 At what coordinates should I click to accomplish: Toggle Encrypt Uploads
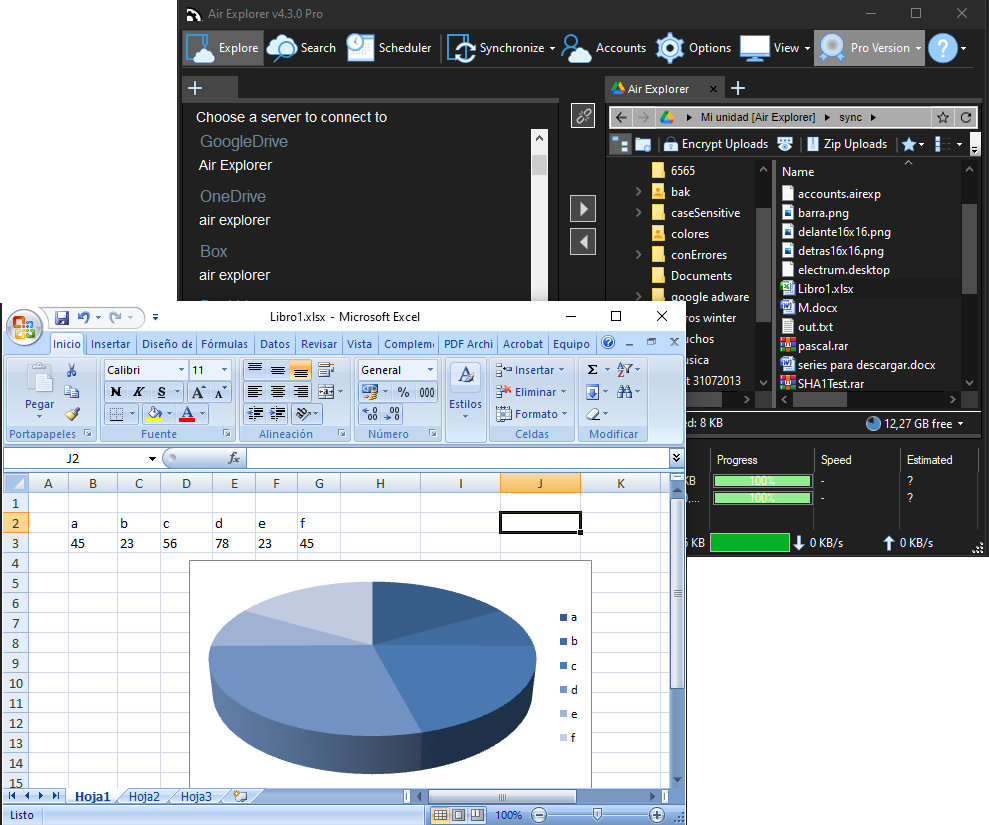tap(717, 144)
